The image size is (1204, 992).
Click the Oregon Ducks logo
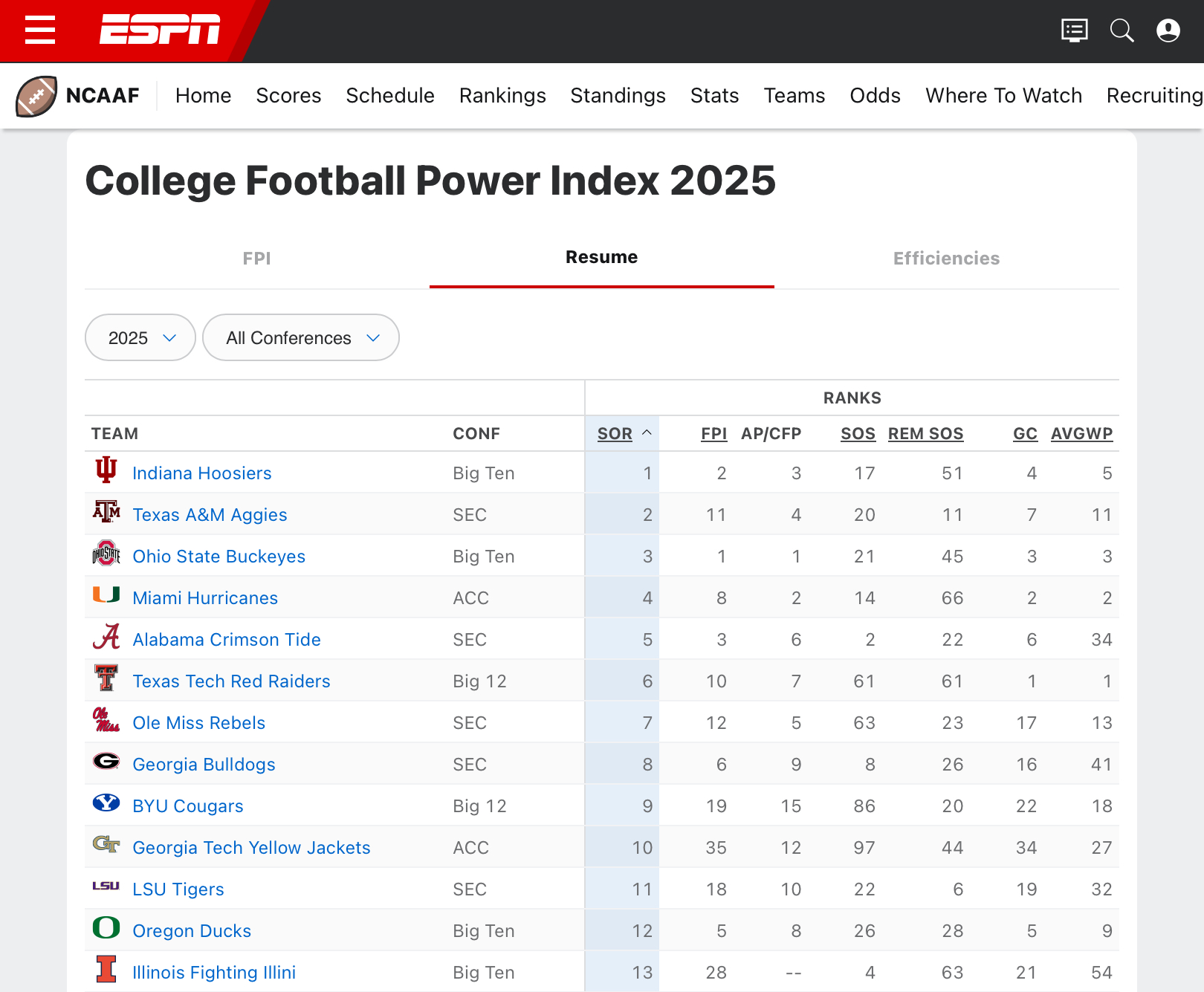[106, 930]
